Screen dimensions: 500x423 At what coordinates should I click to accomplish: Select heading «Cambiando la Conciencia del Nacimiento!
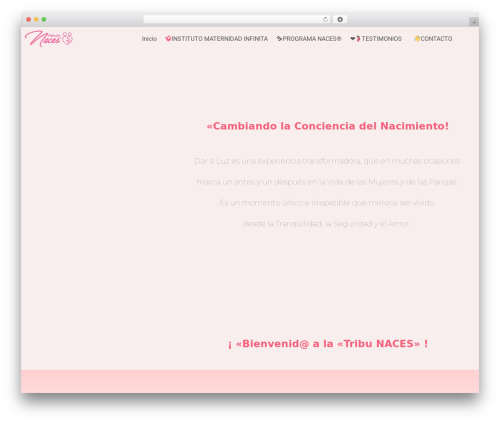coord(327,126)
